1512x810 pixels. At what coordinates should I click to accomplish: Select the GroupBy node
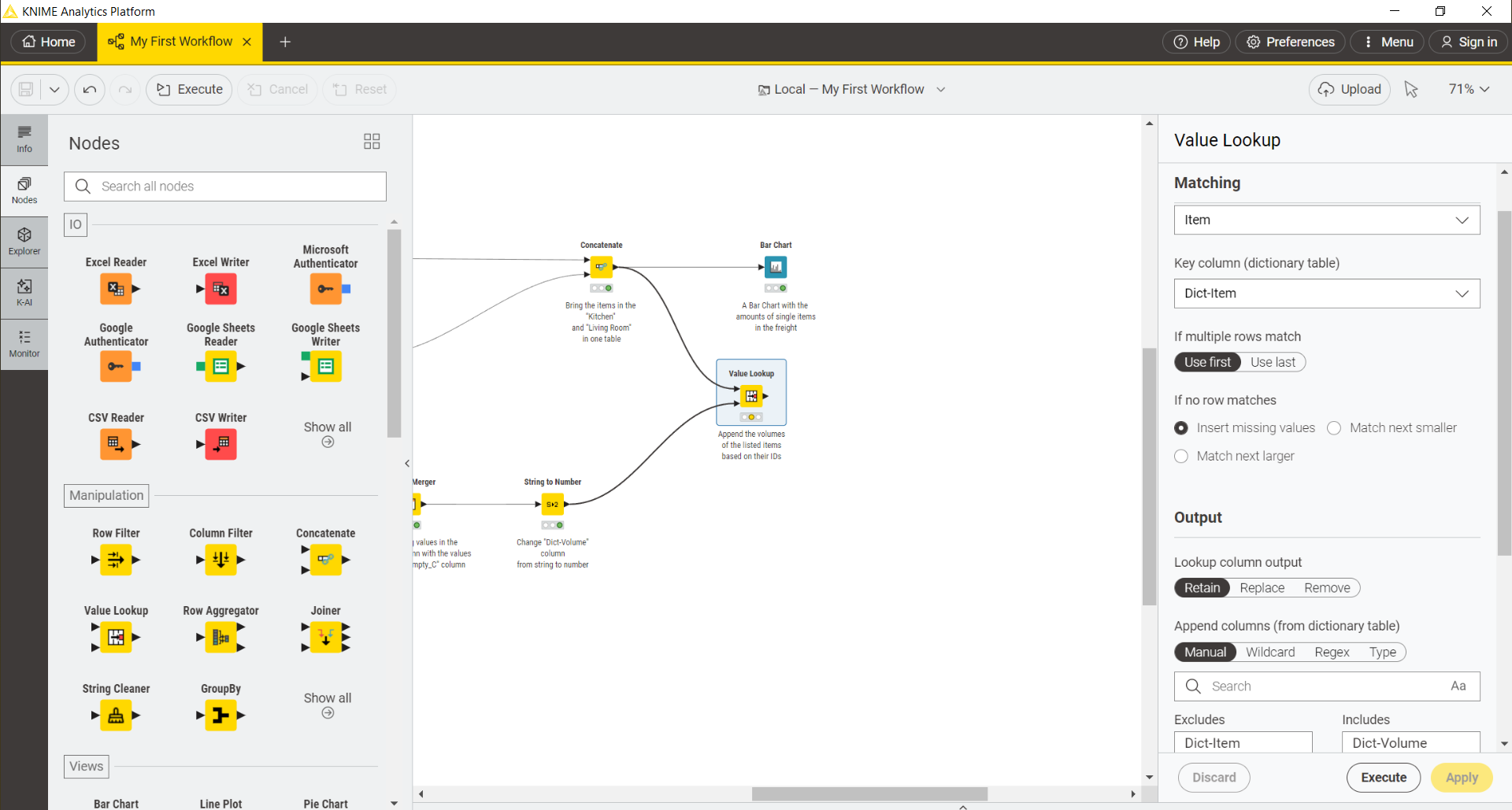(x=220, y=716)
